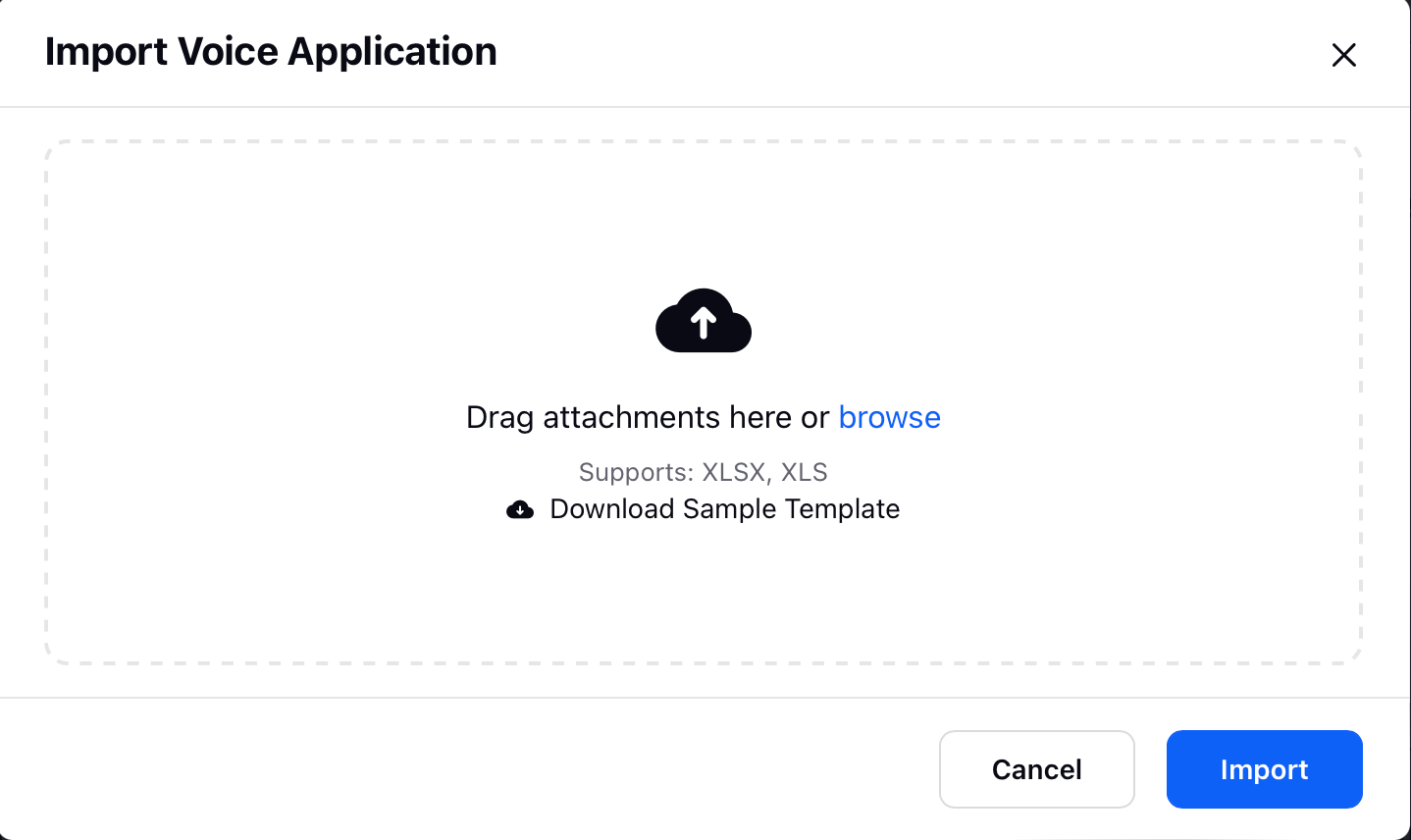Click the X in the dialog header
Viewport: 1411px width, 840px height.
tap(1343, 55)
